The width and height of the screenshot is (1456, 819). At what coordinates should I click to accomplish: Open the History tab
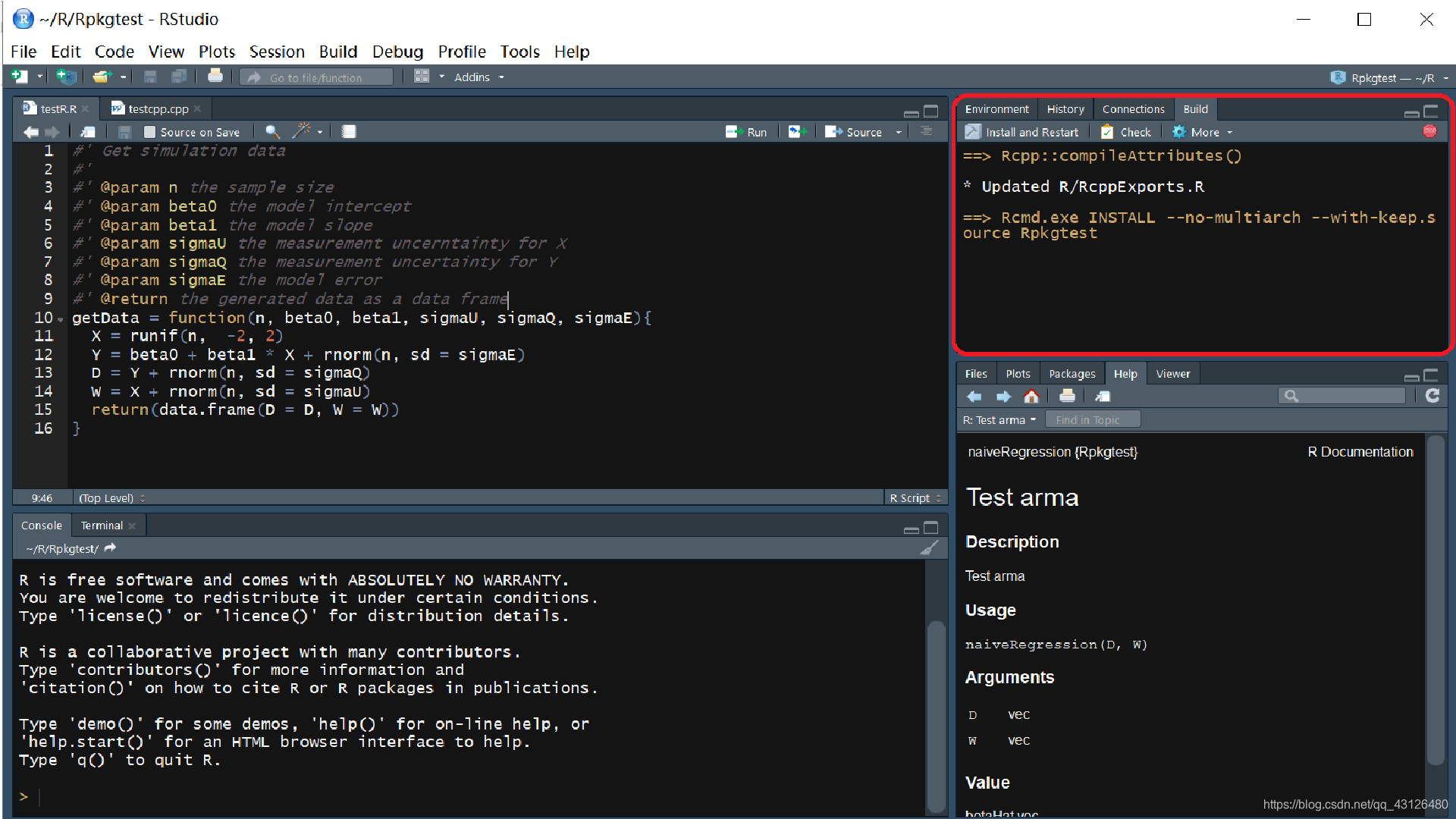[x=1065, y=109]
